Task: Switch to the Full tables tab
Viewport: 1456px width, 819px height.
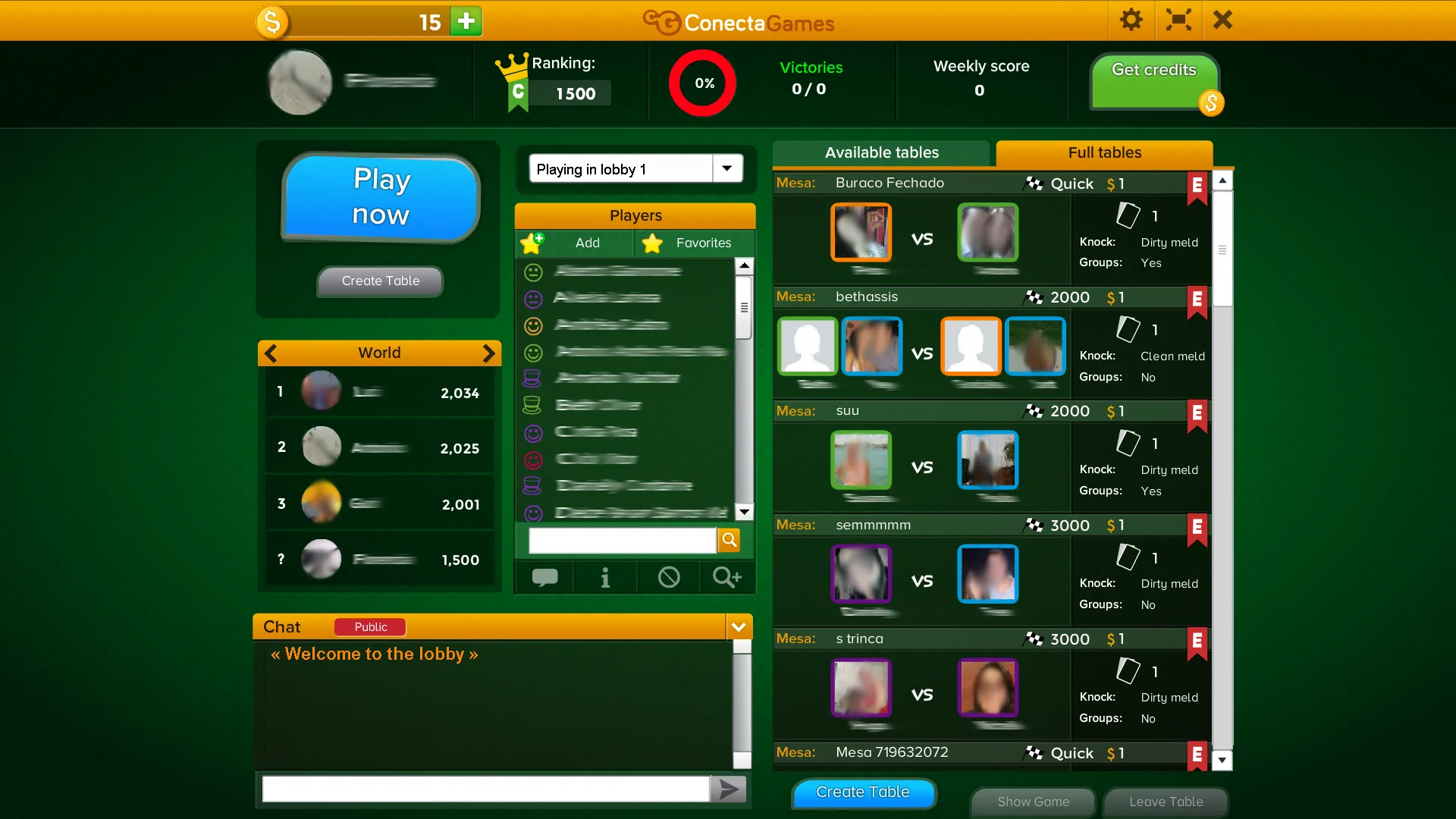Action: pyautogui.click(x=1104, y=152)
